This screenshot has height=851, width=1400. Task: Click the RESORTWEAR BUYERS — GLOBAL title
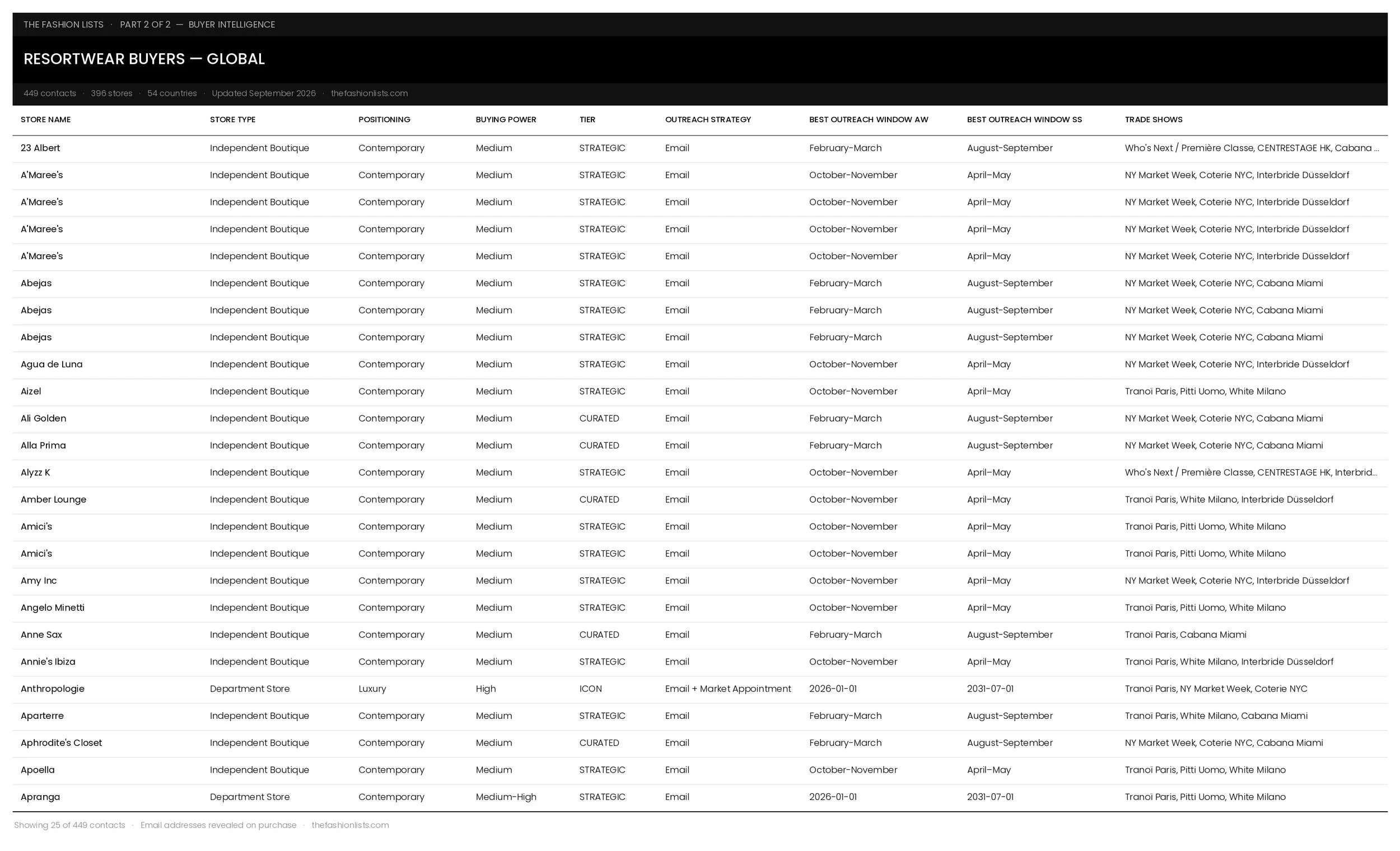(144, 59)
